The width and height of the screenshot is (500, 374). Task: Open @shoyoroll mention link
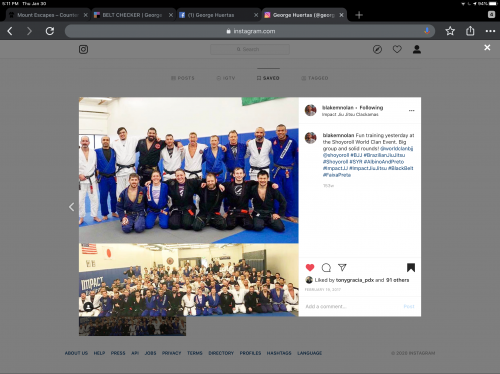click(336, 155)
